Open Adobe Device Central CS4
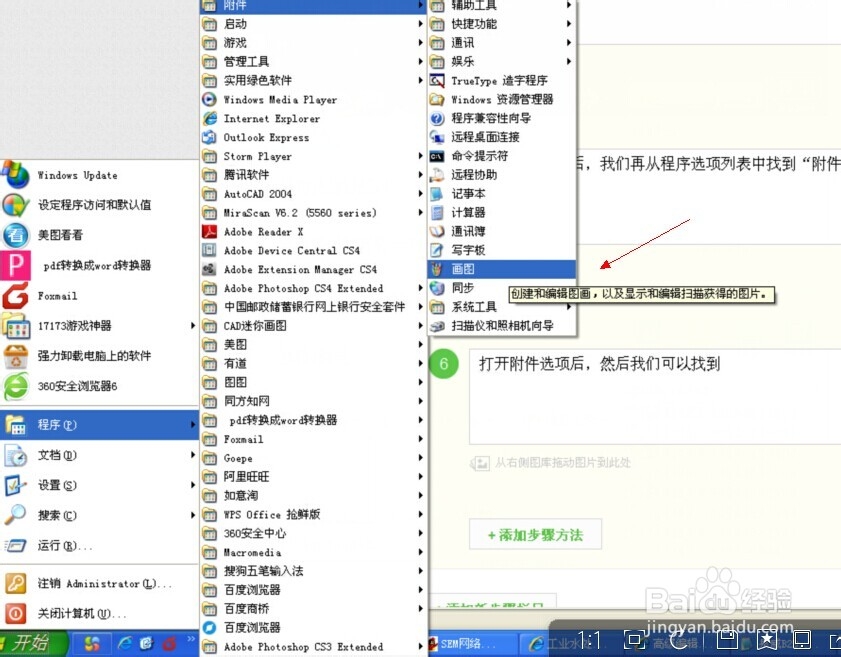The width and height of the screenshot is (841, 657). coord(313,250)
